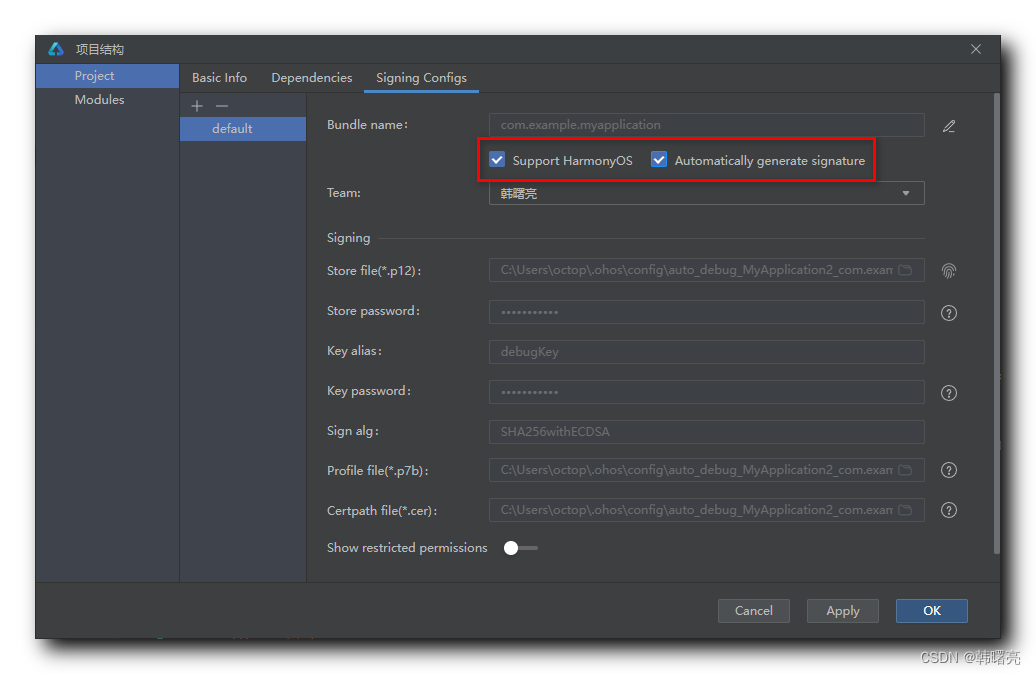
Task: Click the help icon beside Profile file field
Action: pyautogui.click(x=948, y=470)
